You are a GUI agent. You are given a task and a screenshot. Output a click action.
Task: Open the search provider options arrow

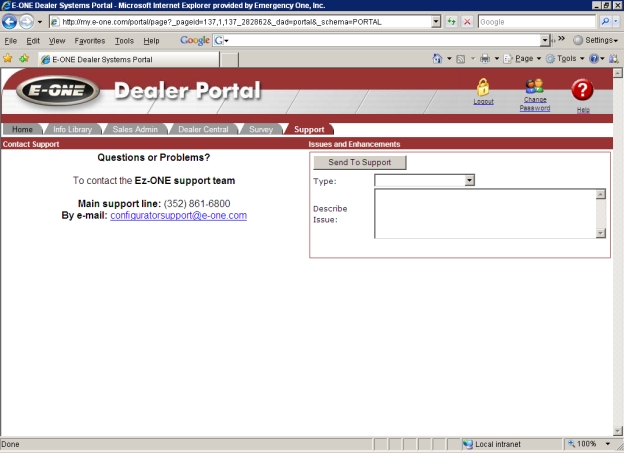point(616,21)
